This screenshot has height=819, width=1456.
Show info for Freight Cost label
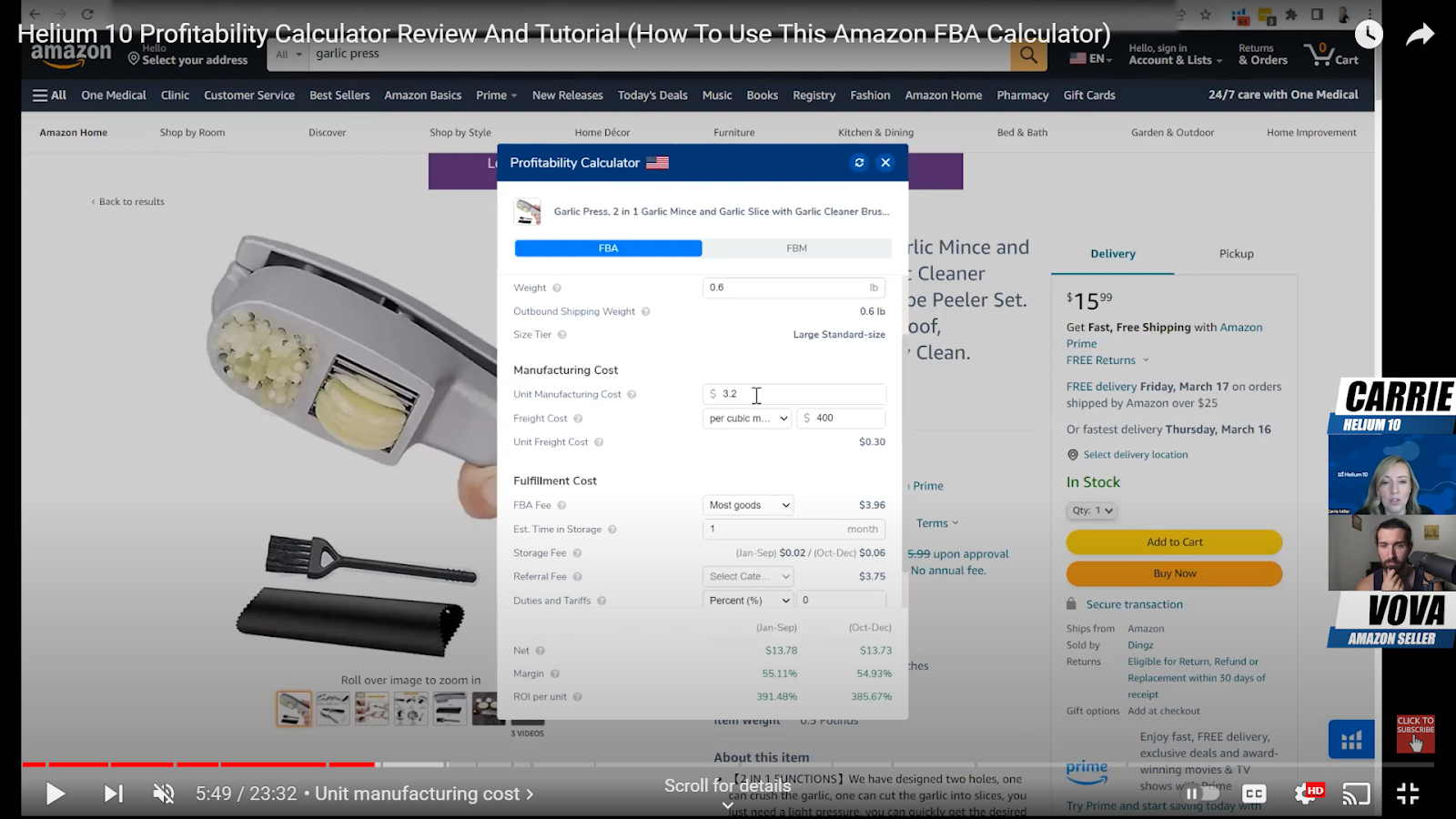point(578,419)
